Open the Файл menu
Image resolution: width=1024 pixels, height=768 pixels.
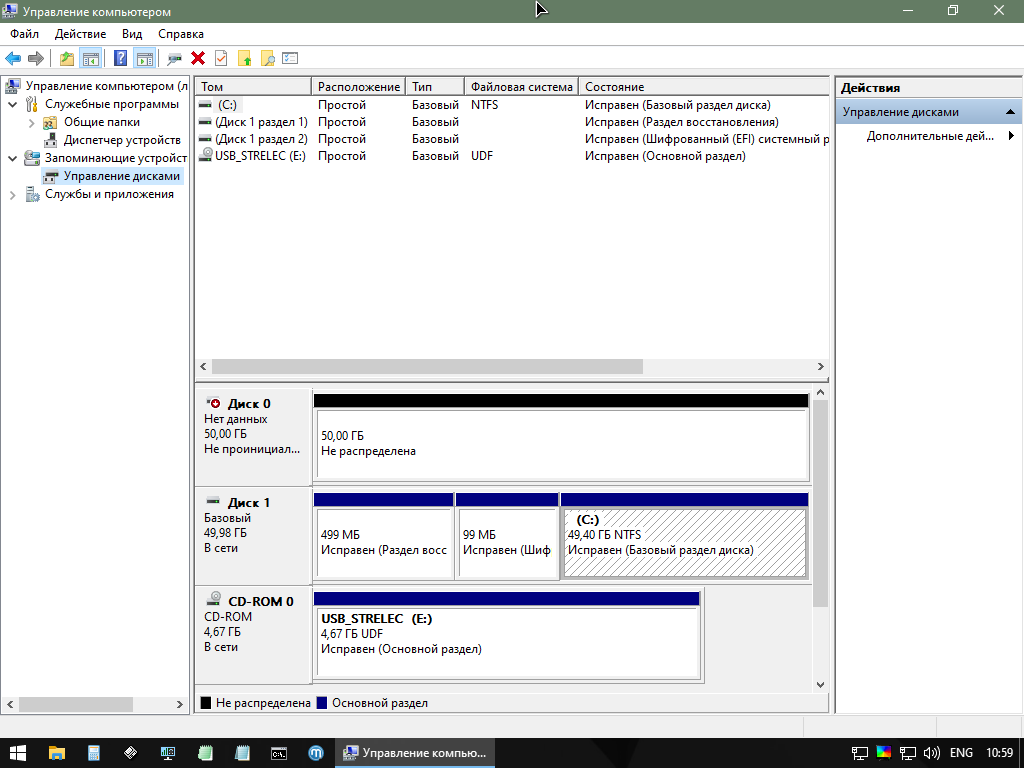point(24,34)
